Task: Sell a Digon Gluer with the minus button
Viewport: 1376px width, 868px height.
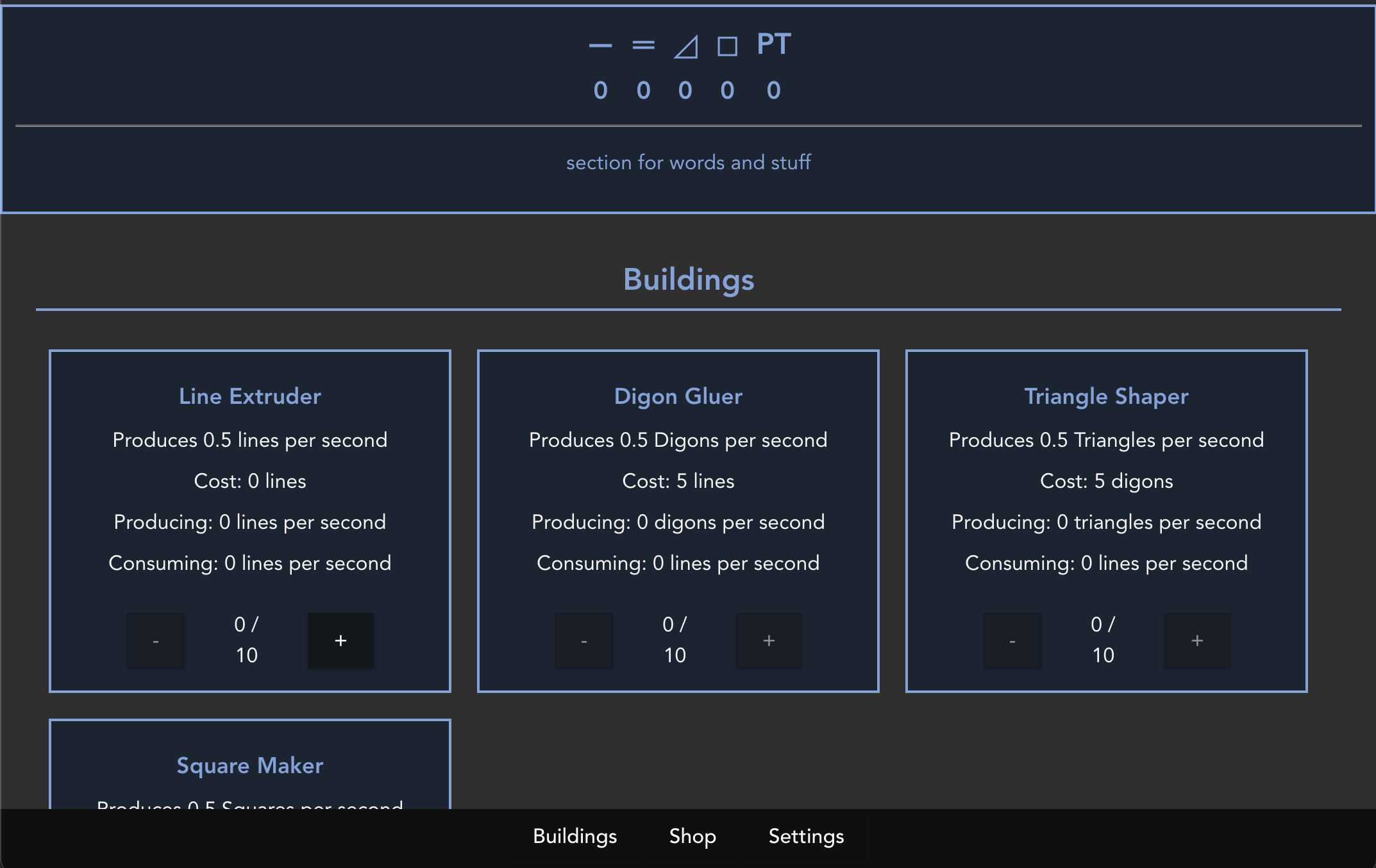Action: point(583,640)
